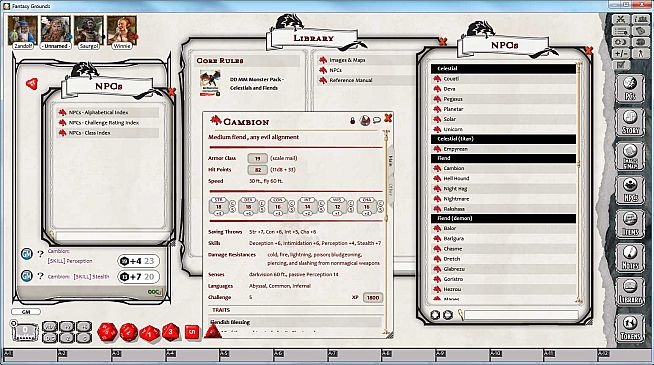
Task: Toggle the -5 modifier button
Action: pyautogui.click(x=84, y=337)
